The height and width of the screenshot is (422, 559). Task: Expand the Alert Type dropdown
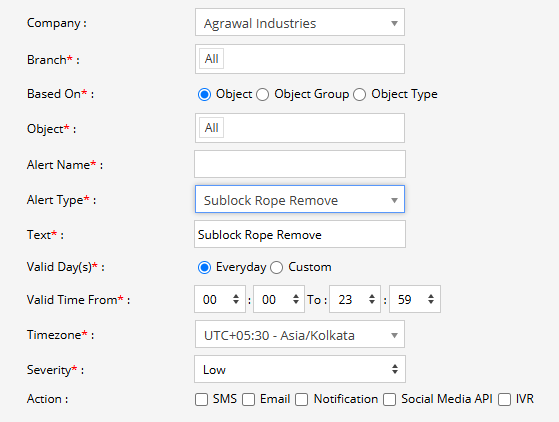[x=299, y=199]
